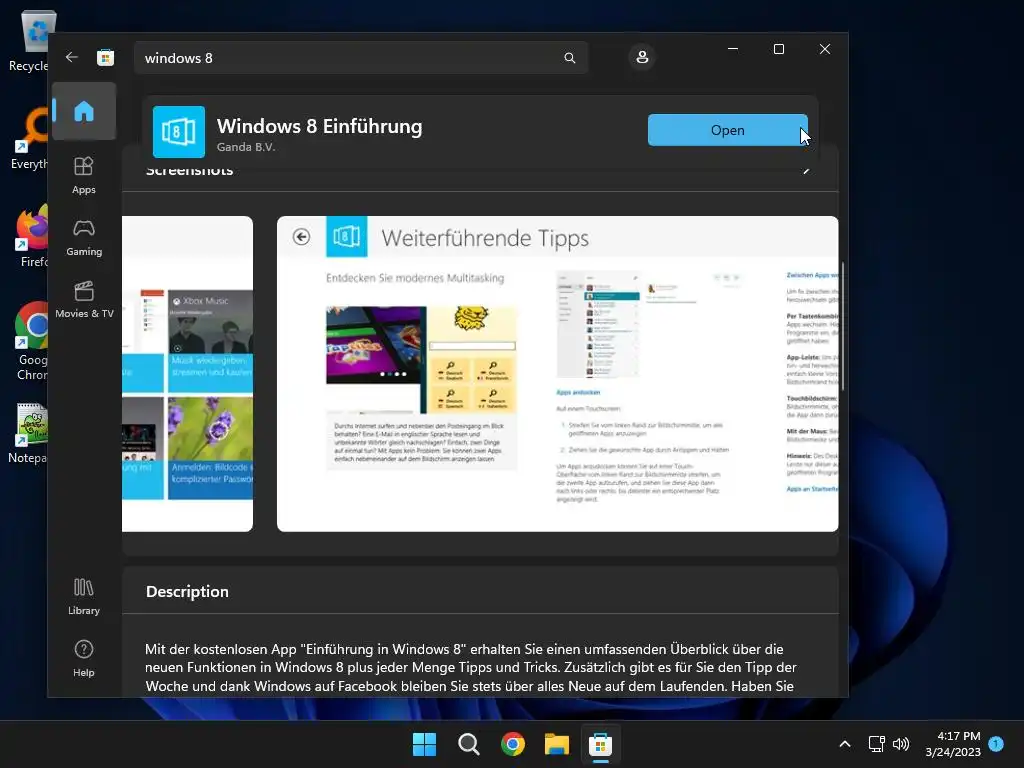Click the Store page vertical scrollbar
The height and width of the screenshot is (768, 1024).
[842, 327]
